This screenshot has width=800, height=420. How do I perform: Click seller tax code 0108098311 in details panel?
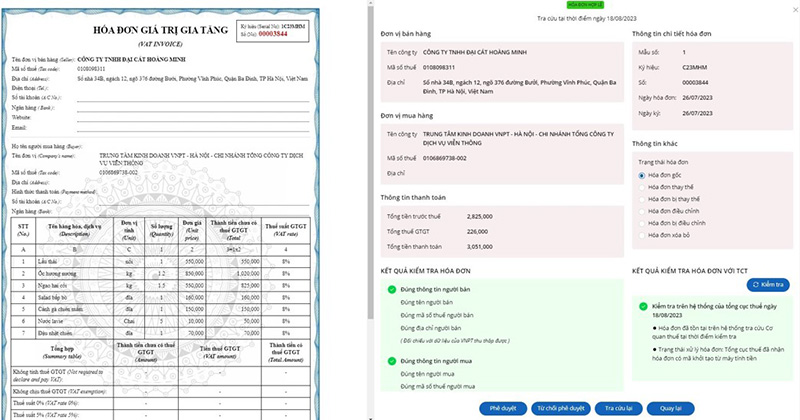point(439,67)
